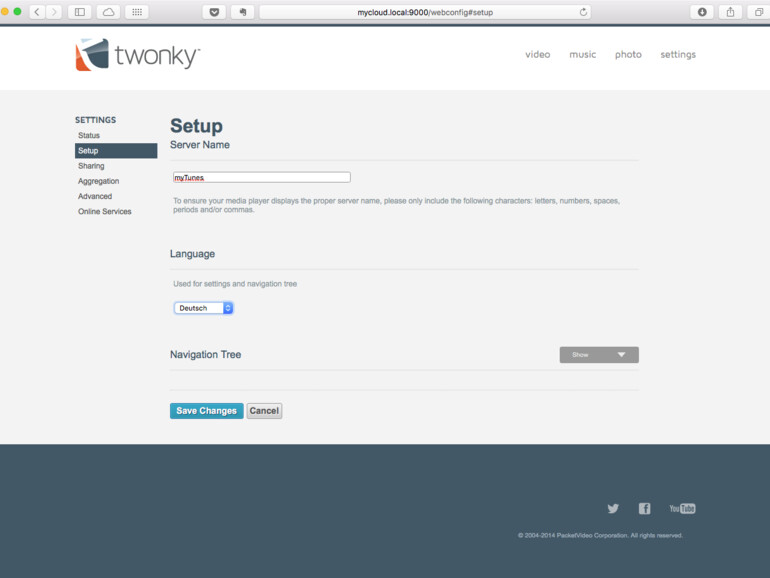The image size is (770, 578).
Task: Click the green maximize window button
Action: (x=17, y=12)
